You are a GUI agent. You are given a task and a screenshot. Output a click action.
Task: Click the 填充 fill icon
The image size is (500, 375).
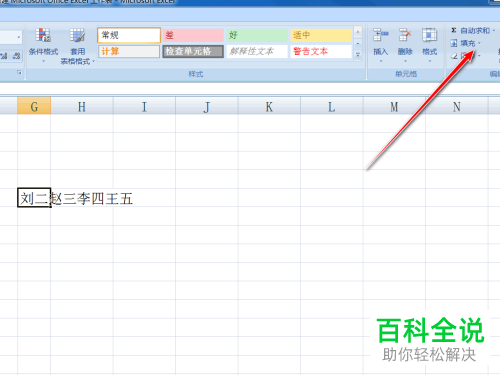[x=454, y=43]
